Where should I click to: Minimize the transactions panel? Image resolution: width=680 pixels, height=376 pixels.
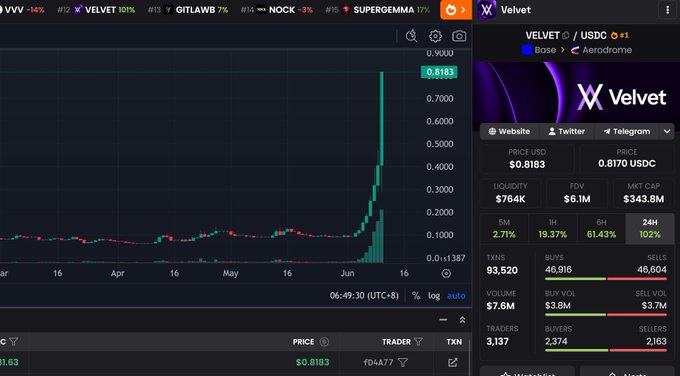coord(443,320)
